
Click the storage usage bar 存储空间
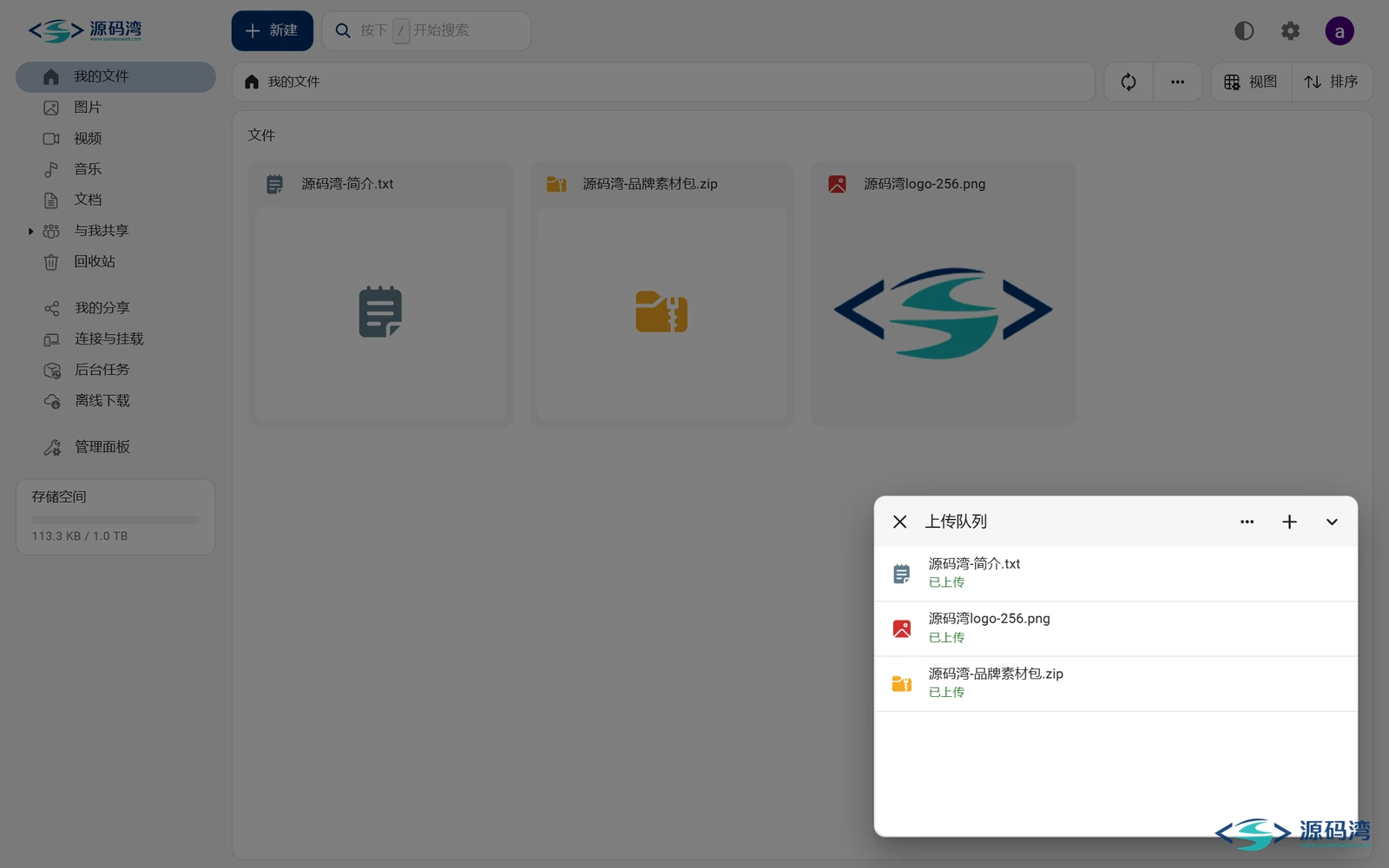pos(115,520)
